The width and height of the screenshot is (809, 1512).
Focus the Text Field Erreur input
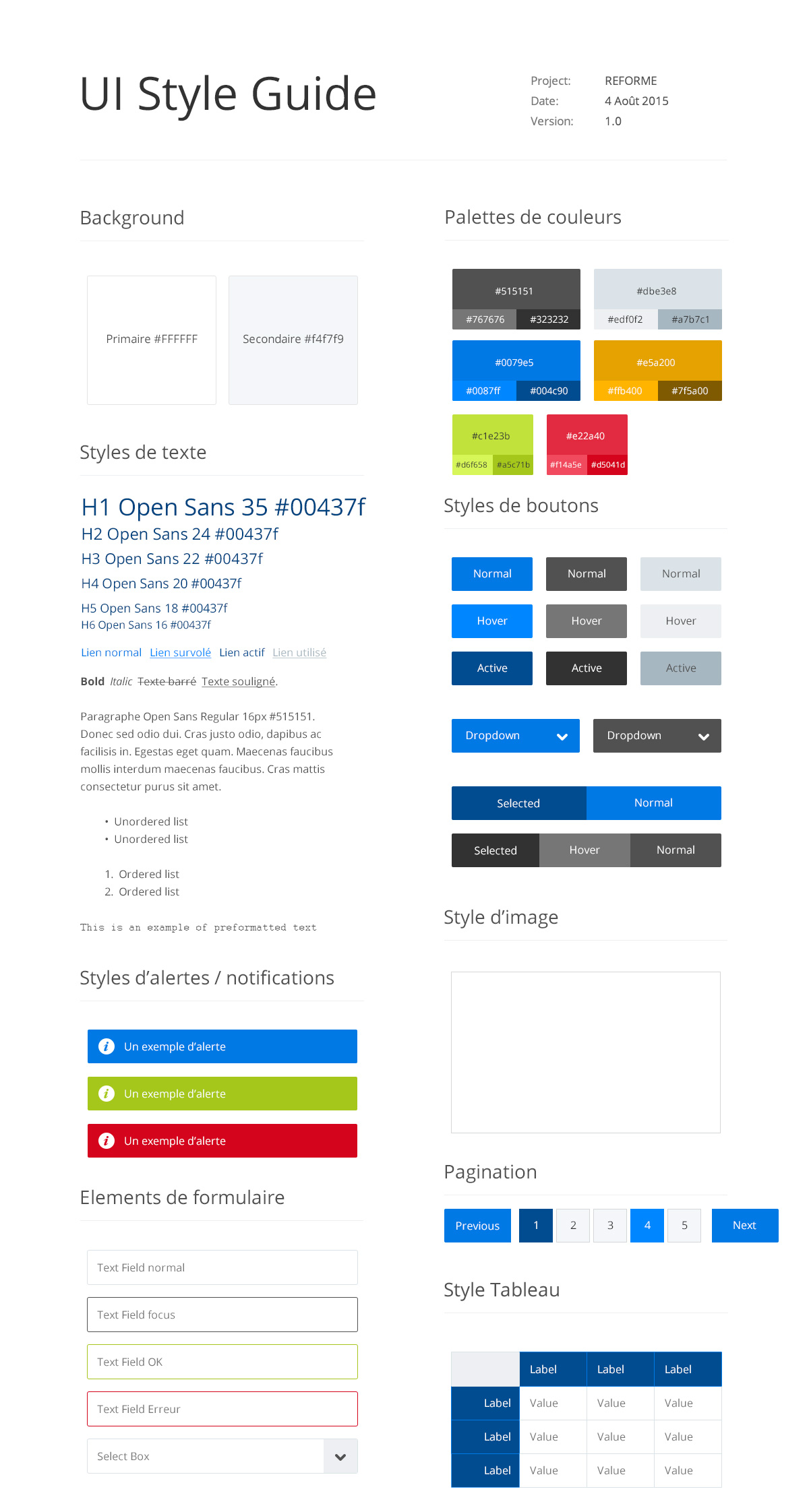point(222,1409)
